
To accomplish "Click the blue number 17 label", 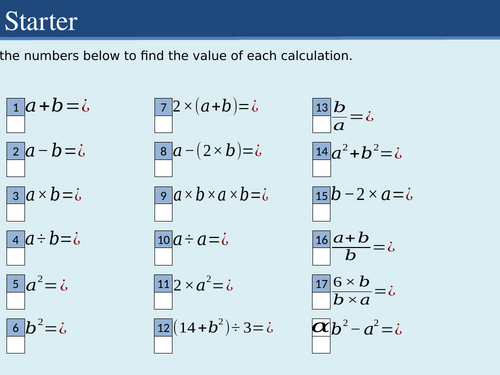I will click(x=322, y=284).
